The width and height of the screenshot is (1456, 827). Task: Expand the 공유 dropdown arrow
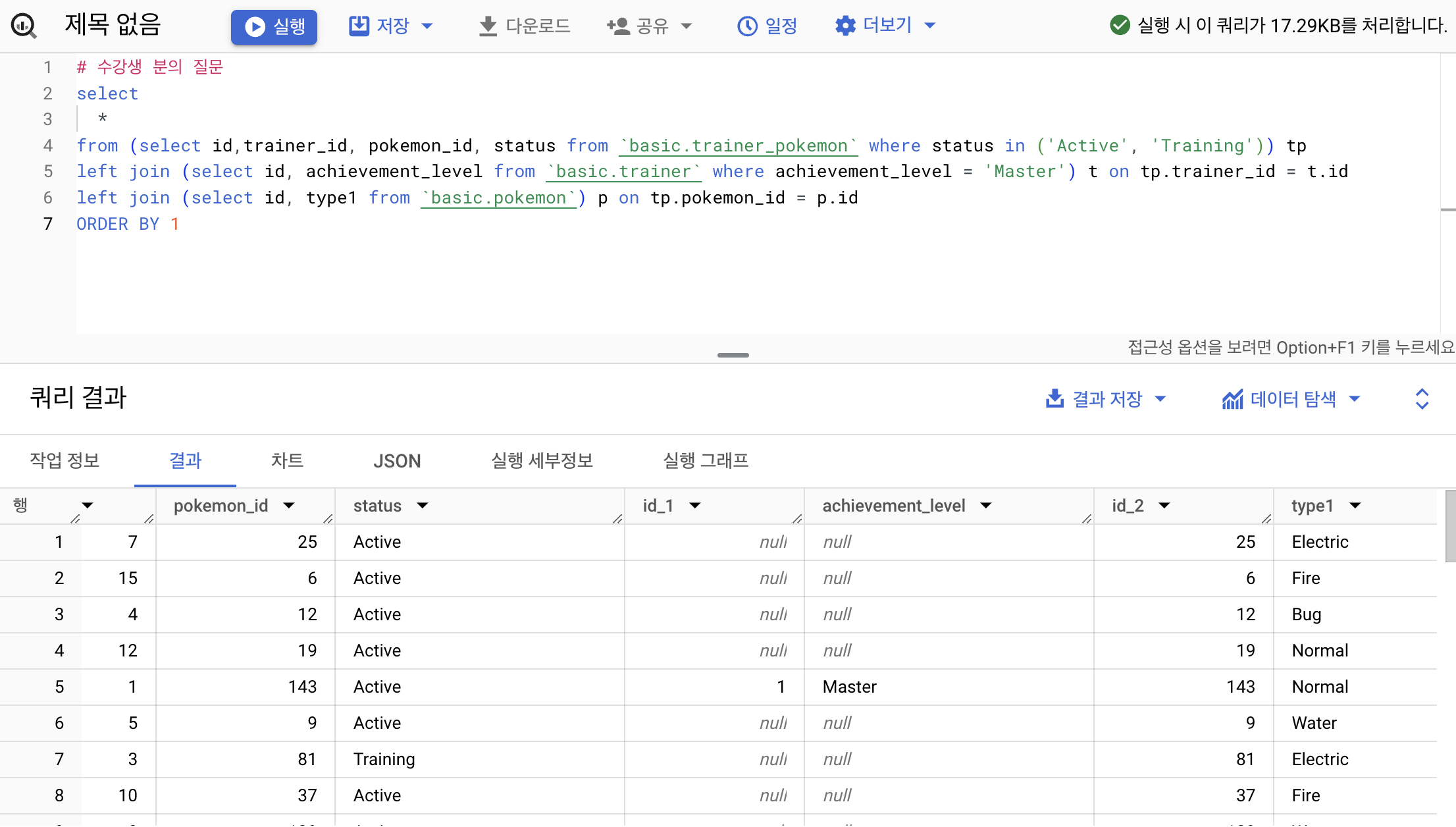coord(687,26)
